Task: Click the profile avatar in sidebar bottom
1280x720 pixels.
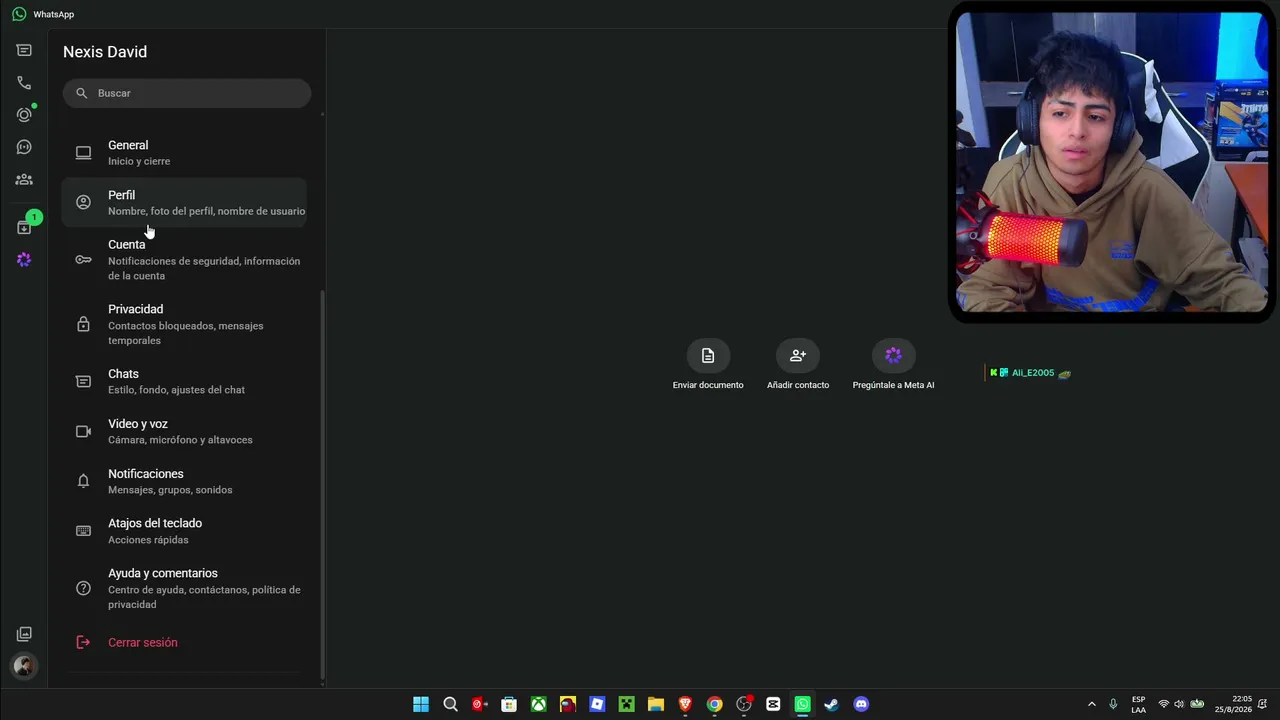Action: click(24, 666)
